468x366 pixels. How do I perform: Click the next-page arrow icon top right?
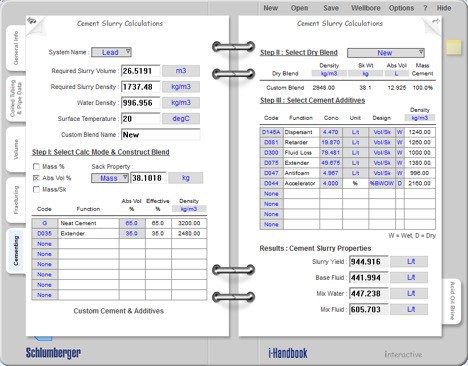[435, 21]
